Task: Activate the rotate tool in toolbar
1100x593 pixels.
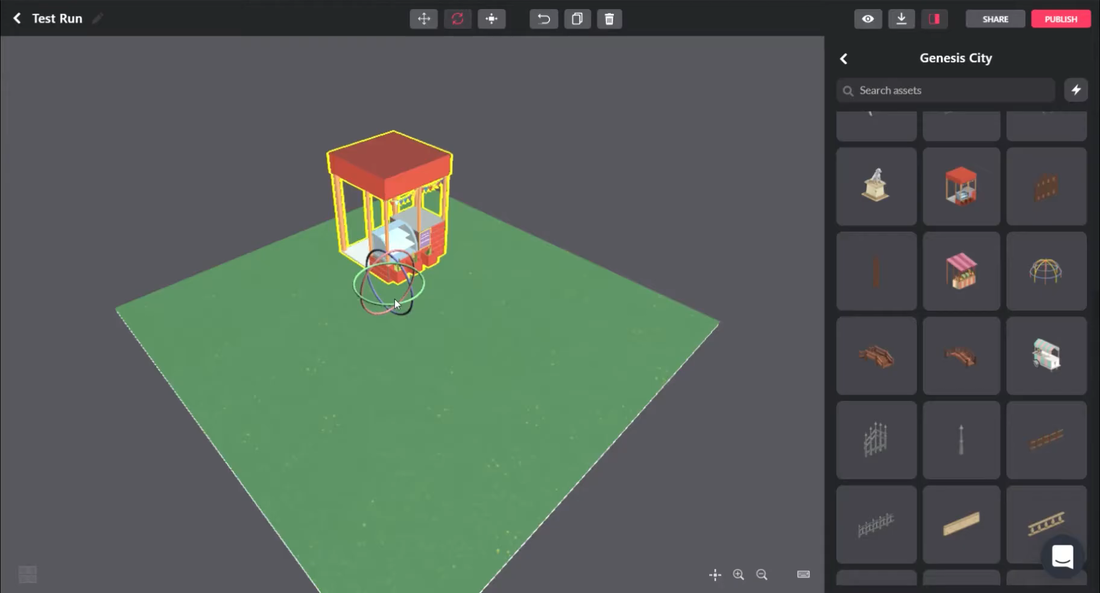Action: [x=458, y=19]
